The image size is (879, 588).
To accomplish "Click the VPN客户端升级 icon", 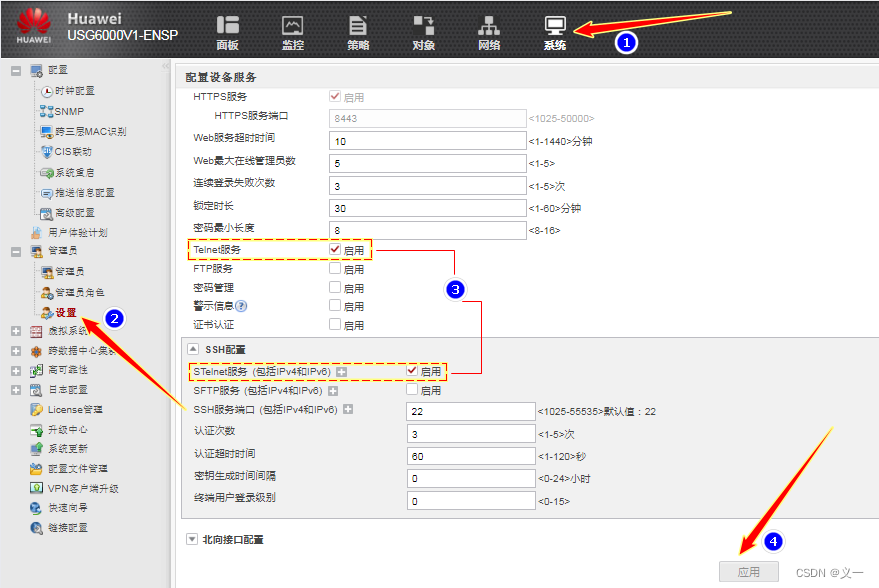I will tap(36, 488).
